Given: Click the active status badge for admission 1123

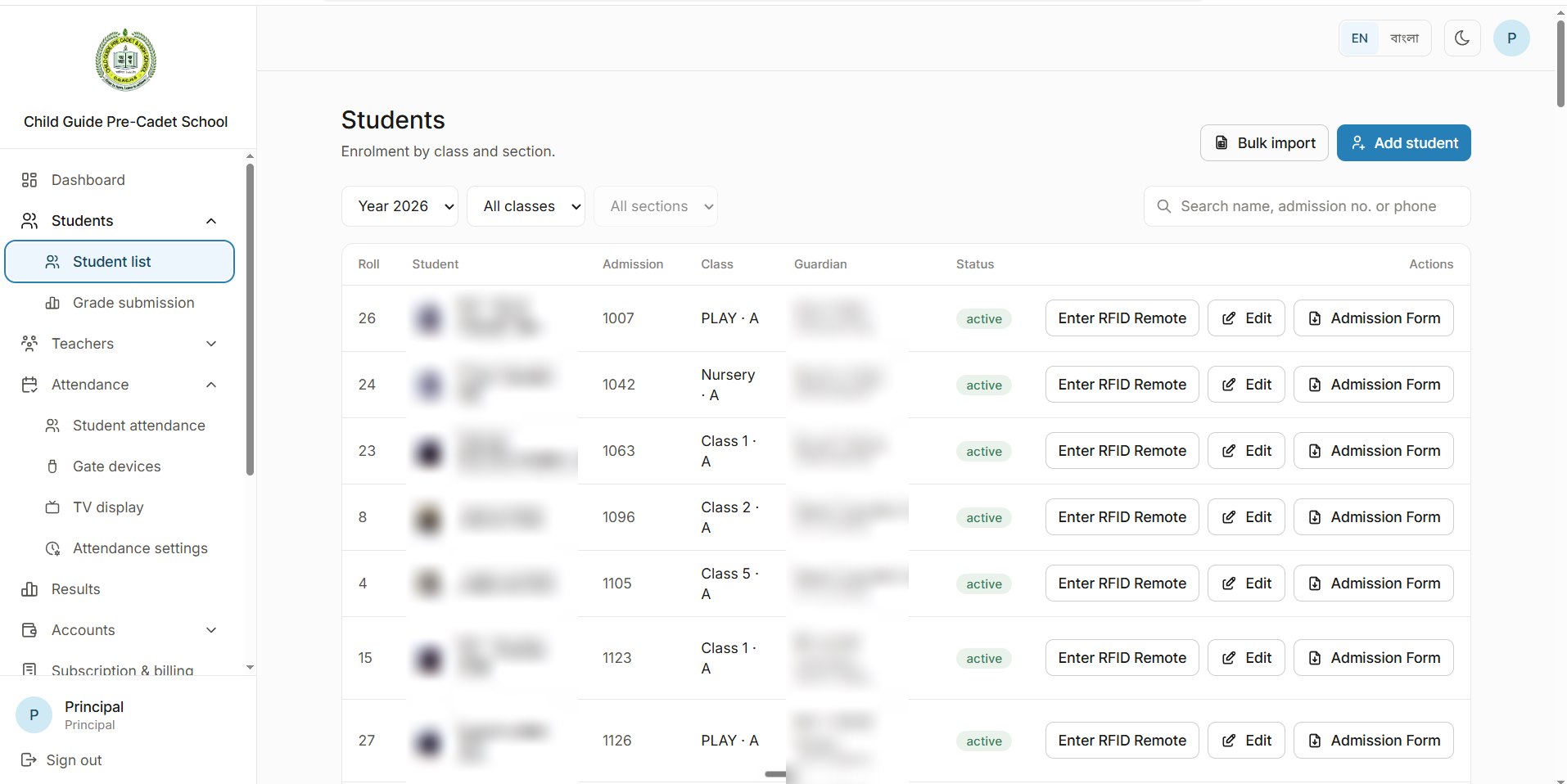Looking at the screenshot, I should 984,659.
